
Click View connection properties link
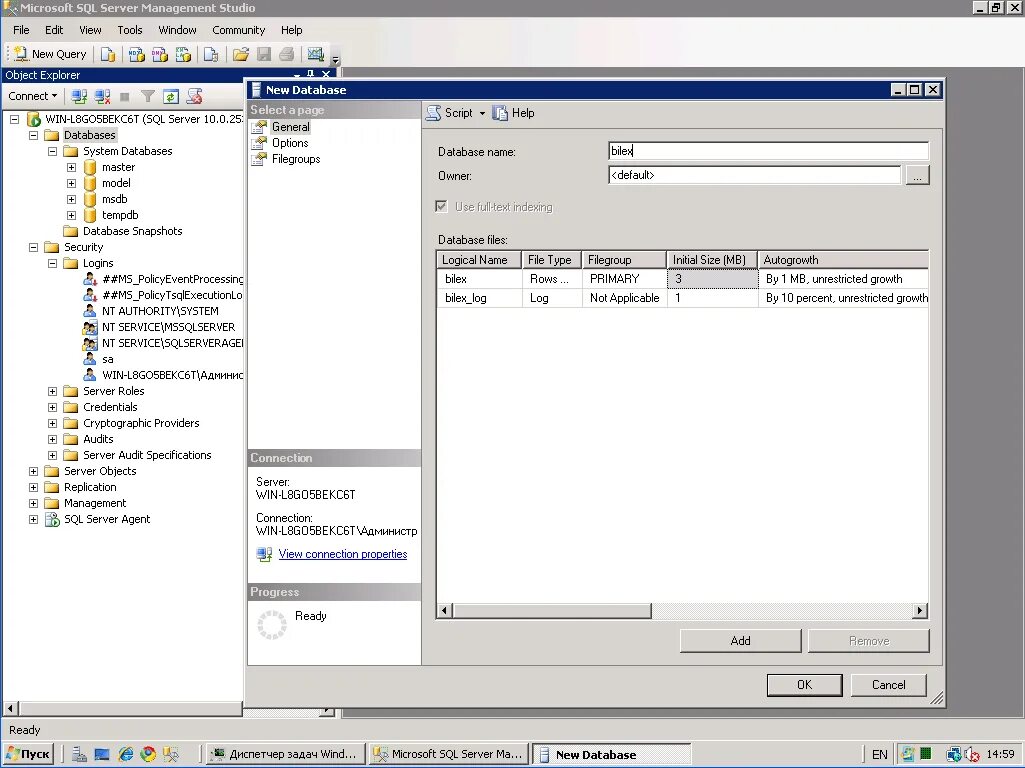pyautogui.click(x=343, y=554)
